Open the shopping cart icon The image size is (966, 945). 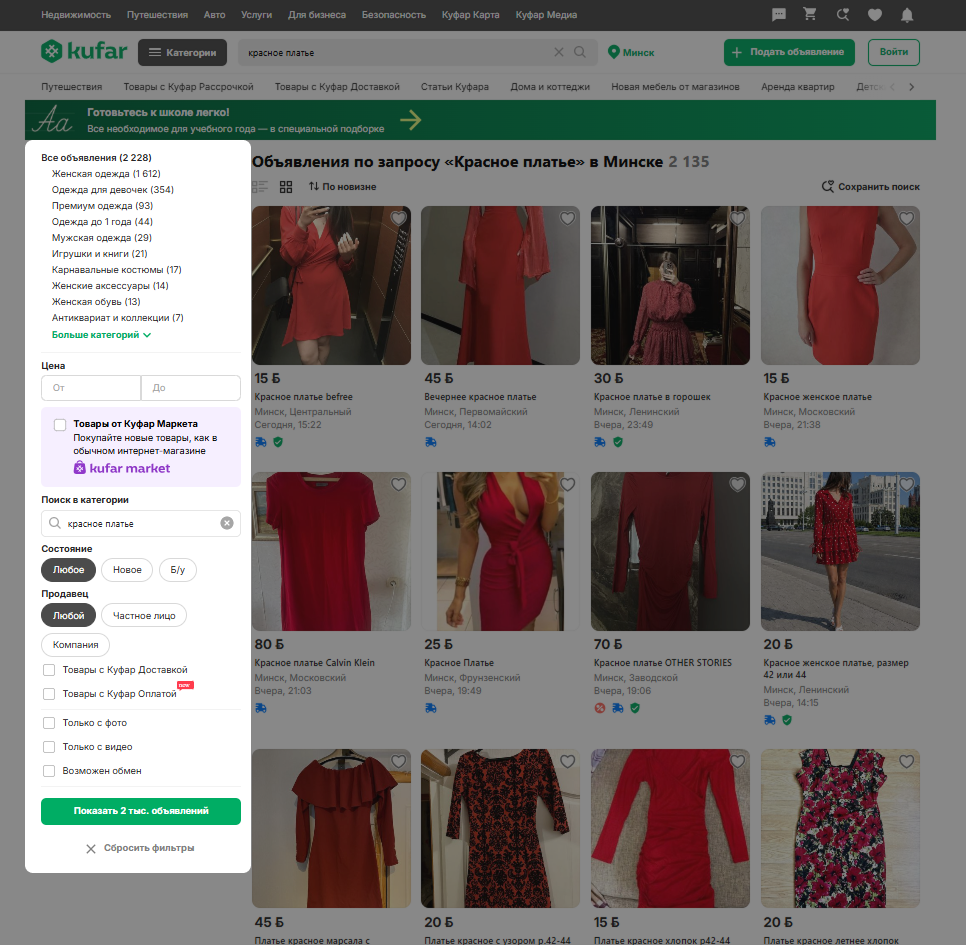(x=810, y=14)
